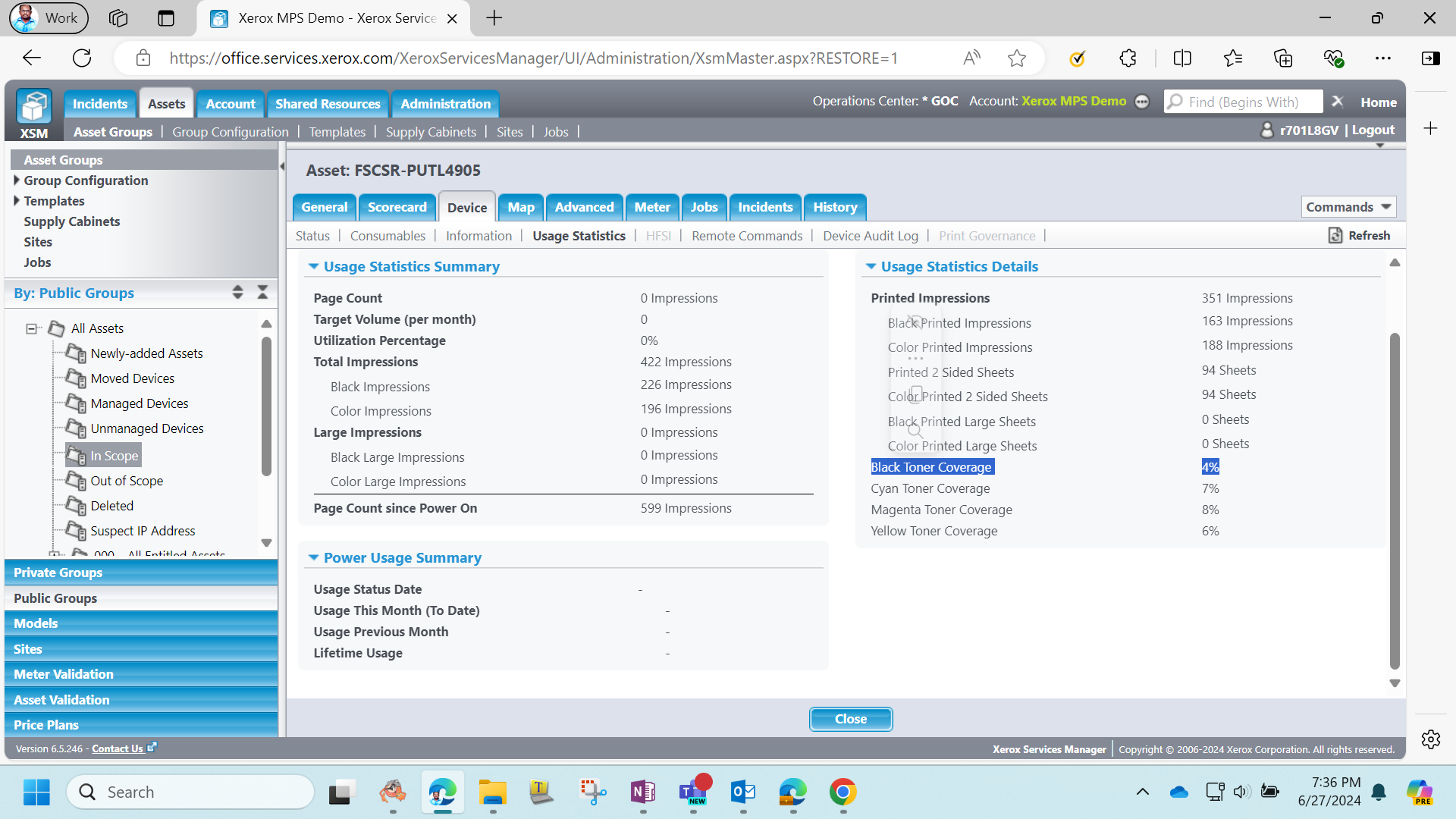Click the Close button
The image size is (1456, 819).
(x=851, y=719)
